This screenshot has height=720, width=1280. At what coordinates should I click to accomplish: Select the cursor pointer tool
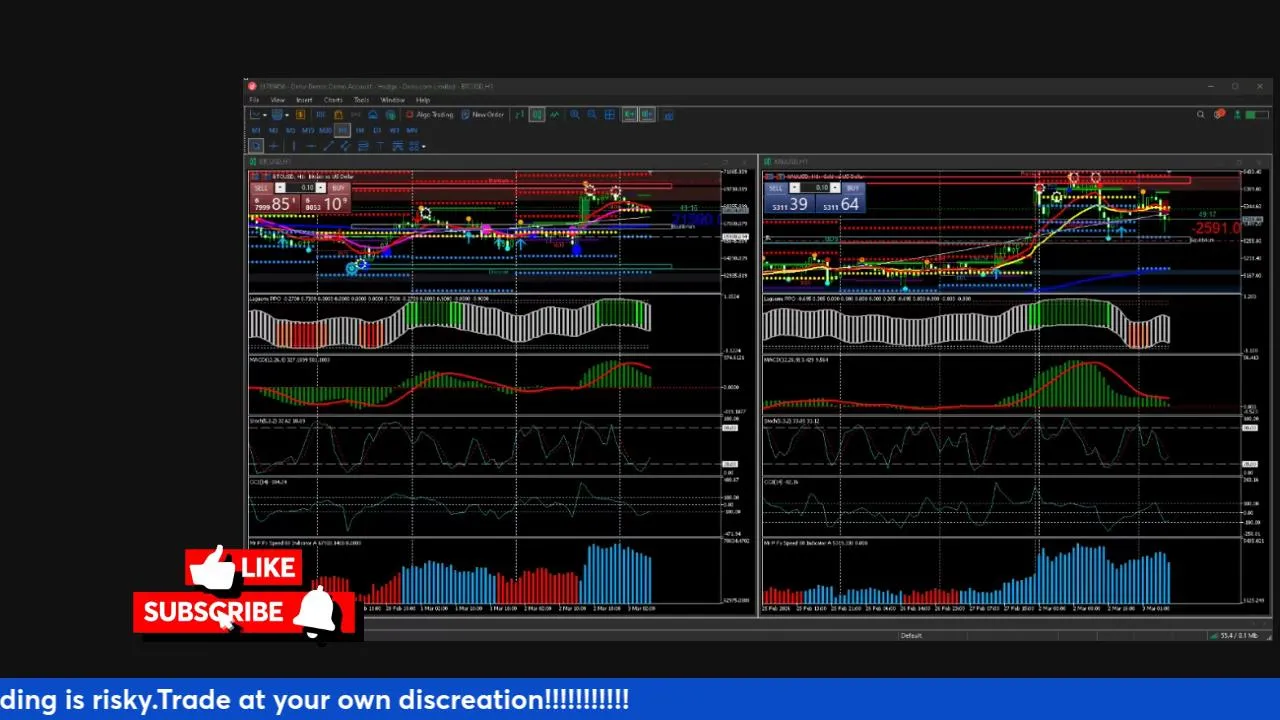pos(256,146)
